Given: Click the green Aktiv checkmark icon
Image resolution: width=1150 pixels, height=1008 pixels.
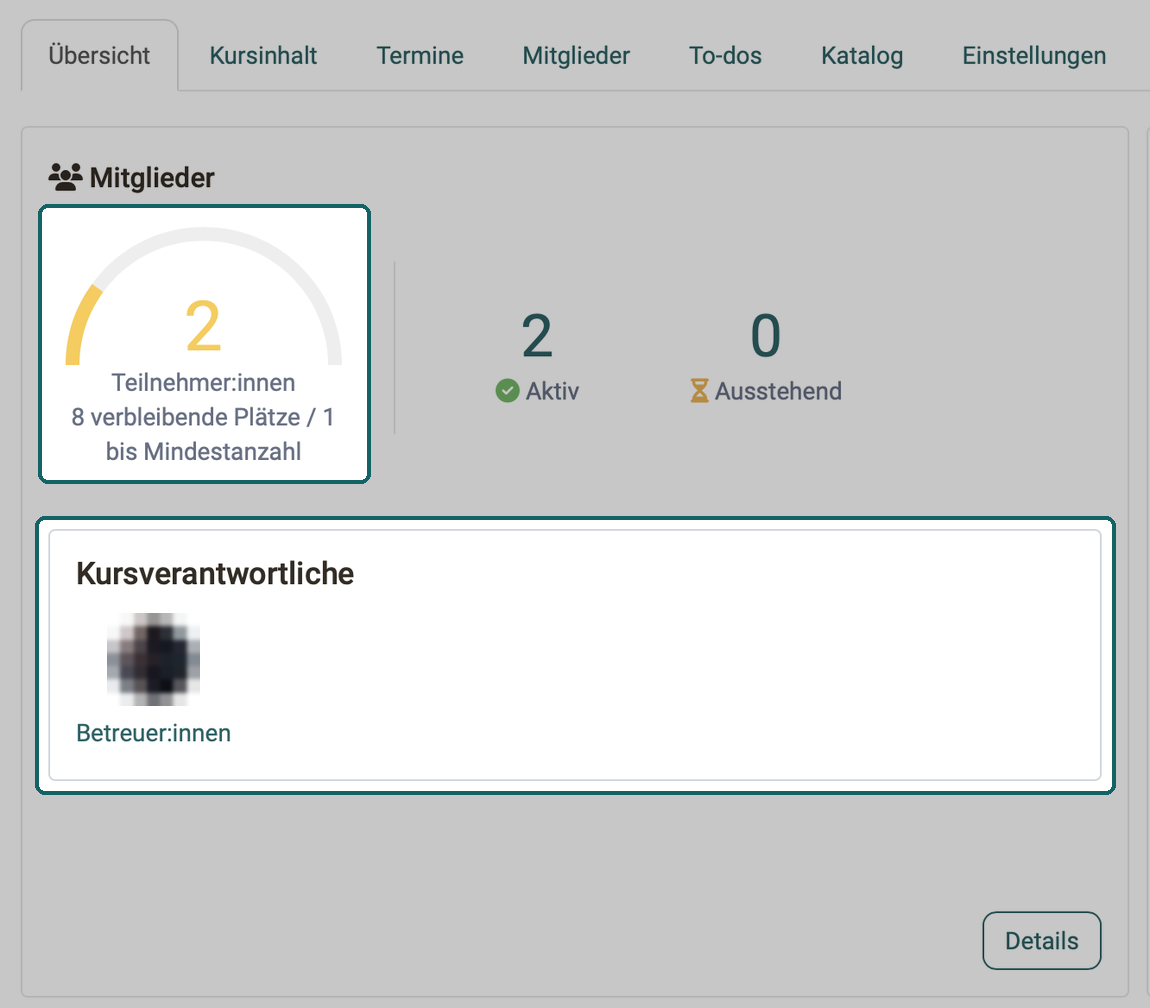Looking at the screenshot, I should [508, 391].
